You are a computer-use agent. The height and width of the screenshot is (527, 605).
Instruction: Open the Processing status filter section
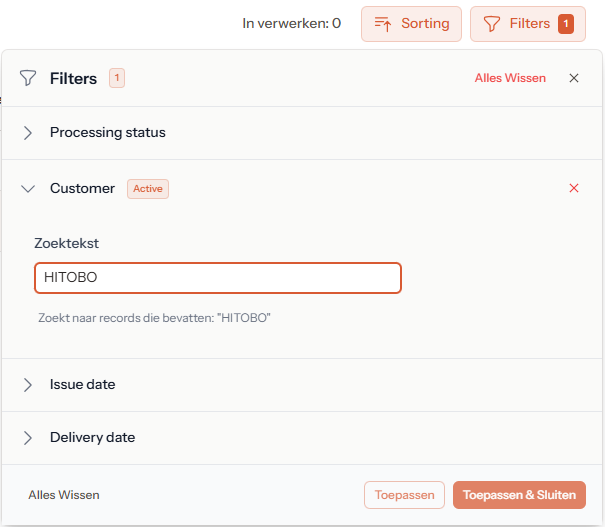(108, 133)
